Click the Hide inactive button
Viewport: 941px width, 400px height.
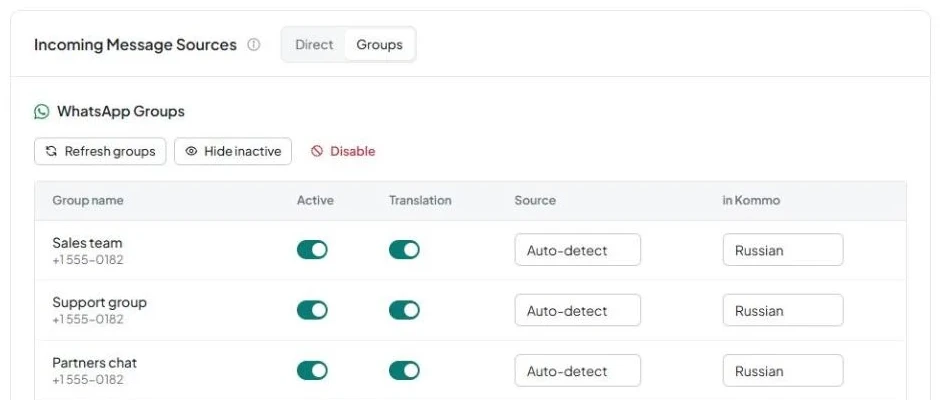[x=233, y=151]
